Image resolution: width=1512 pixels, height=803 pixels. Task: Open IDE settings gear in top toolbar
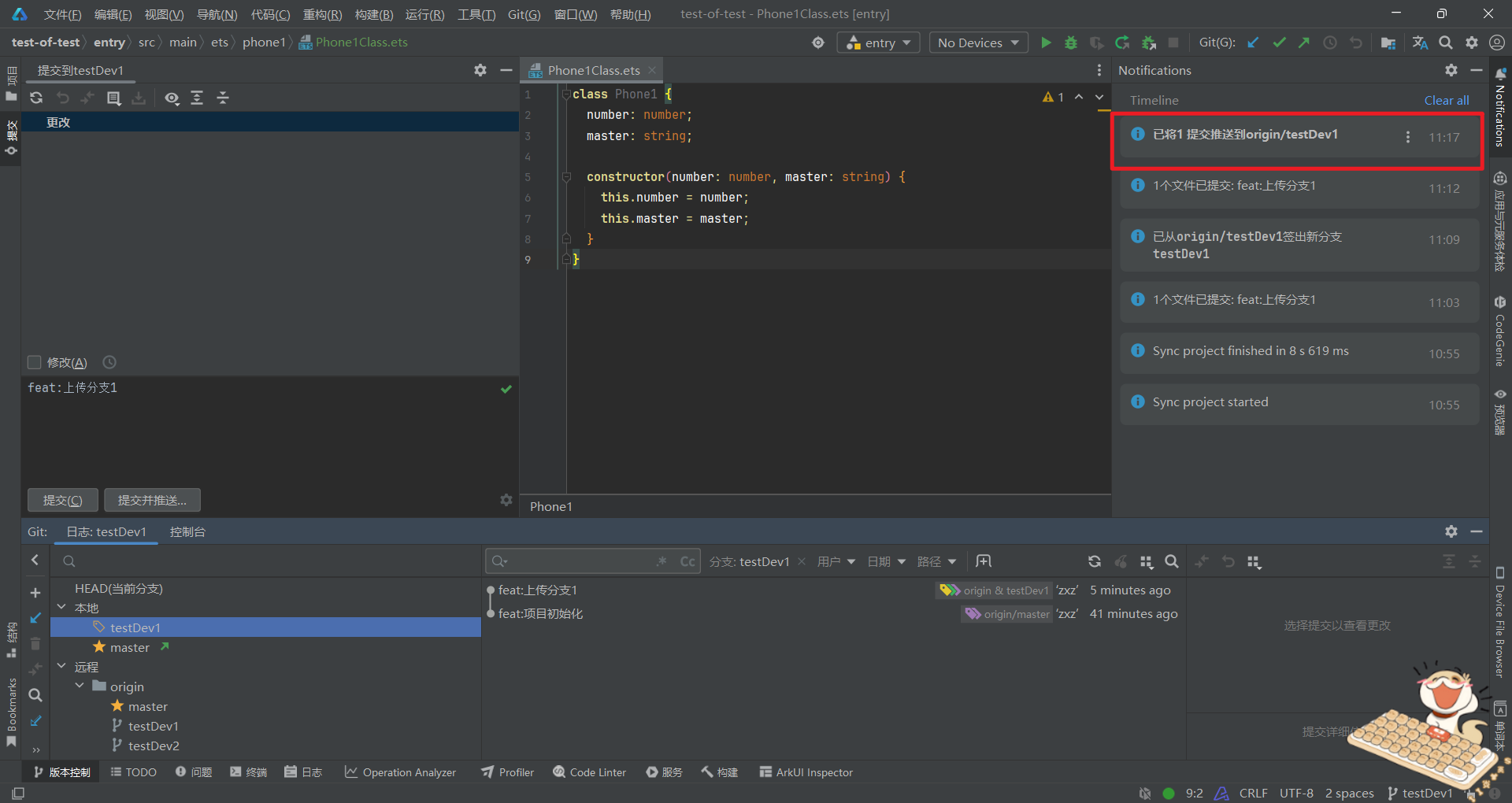coord(1472,43)
